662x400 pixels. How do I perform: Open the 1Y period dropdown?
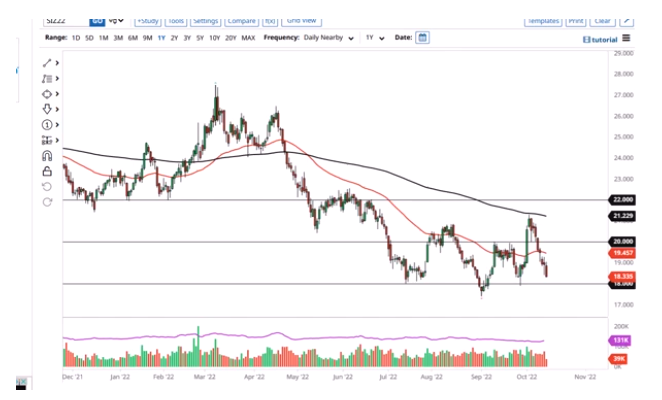point(375,38)
